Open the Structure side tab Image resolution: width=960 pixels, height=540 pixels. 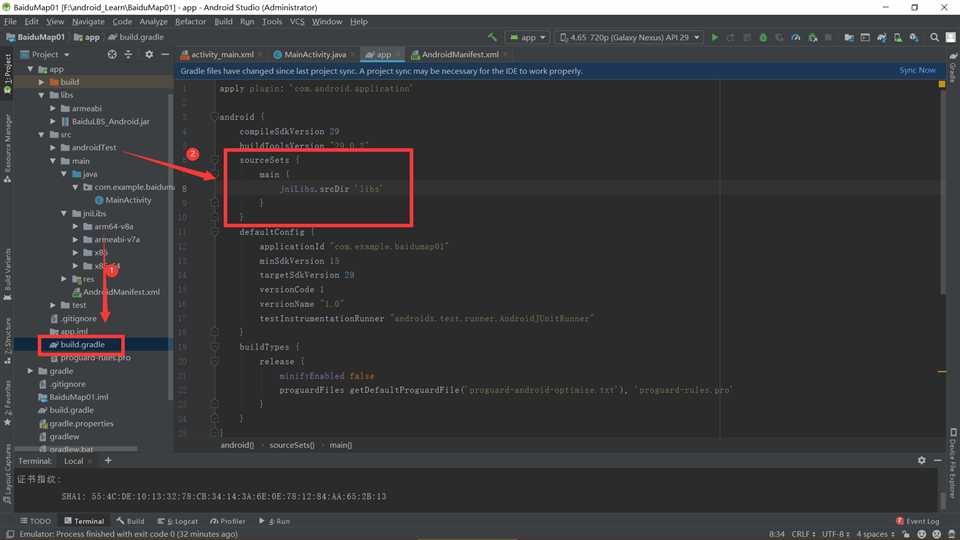pos(7,341)
